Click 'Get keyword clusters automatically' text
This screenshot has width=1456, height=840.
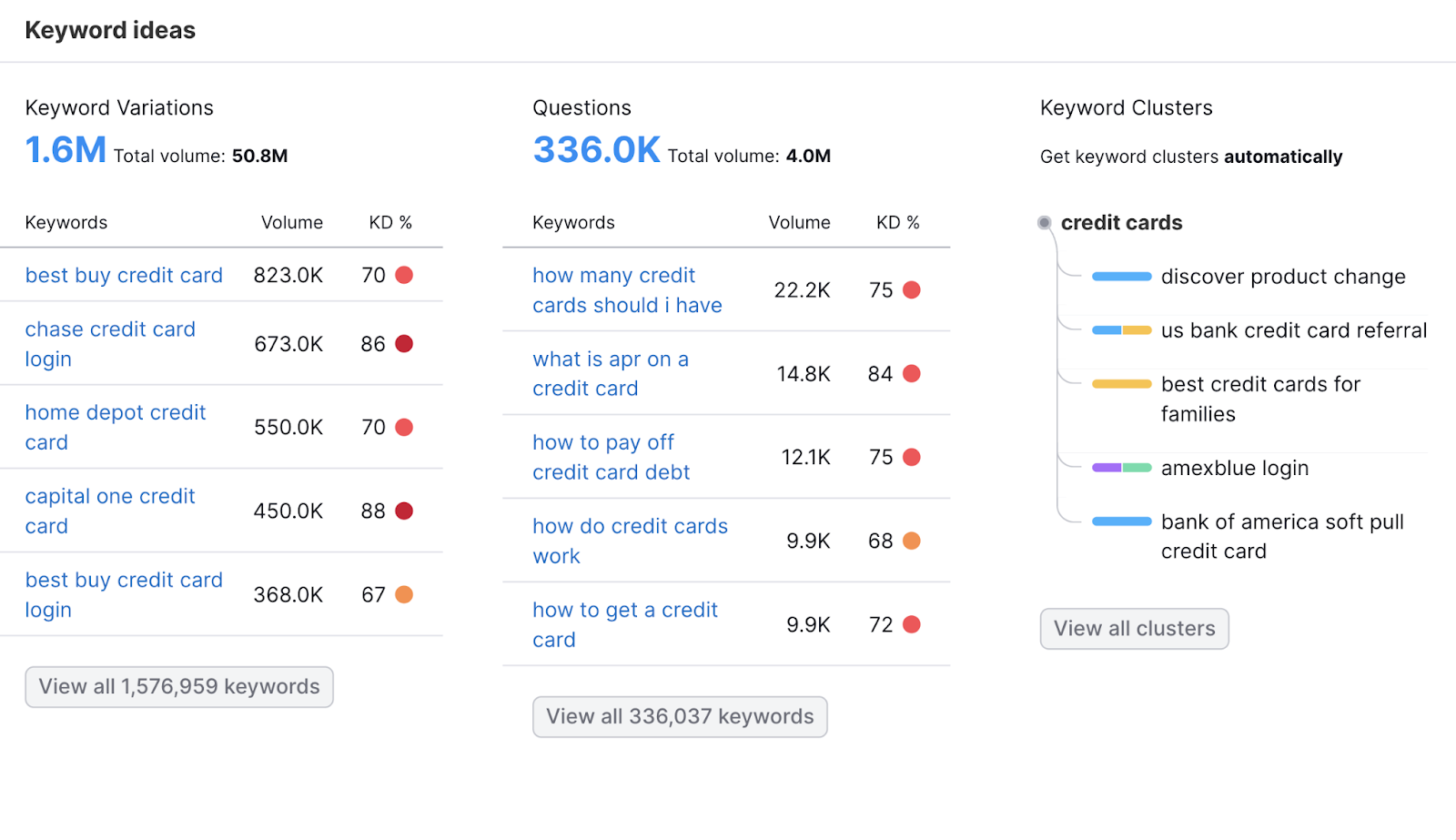pos(1191,157)
